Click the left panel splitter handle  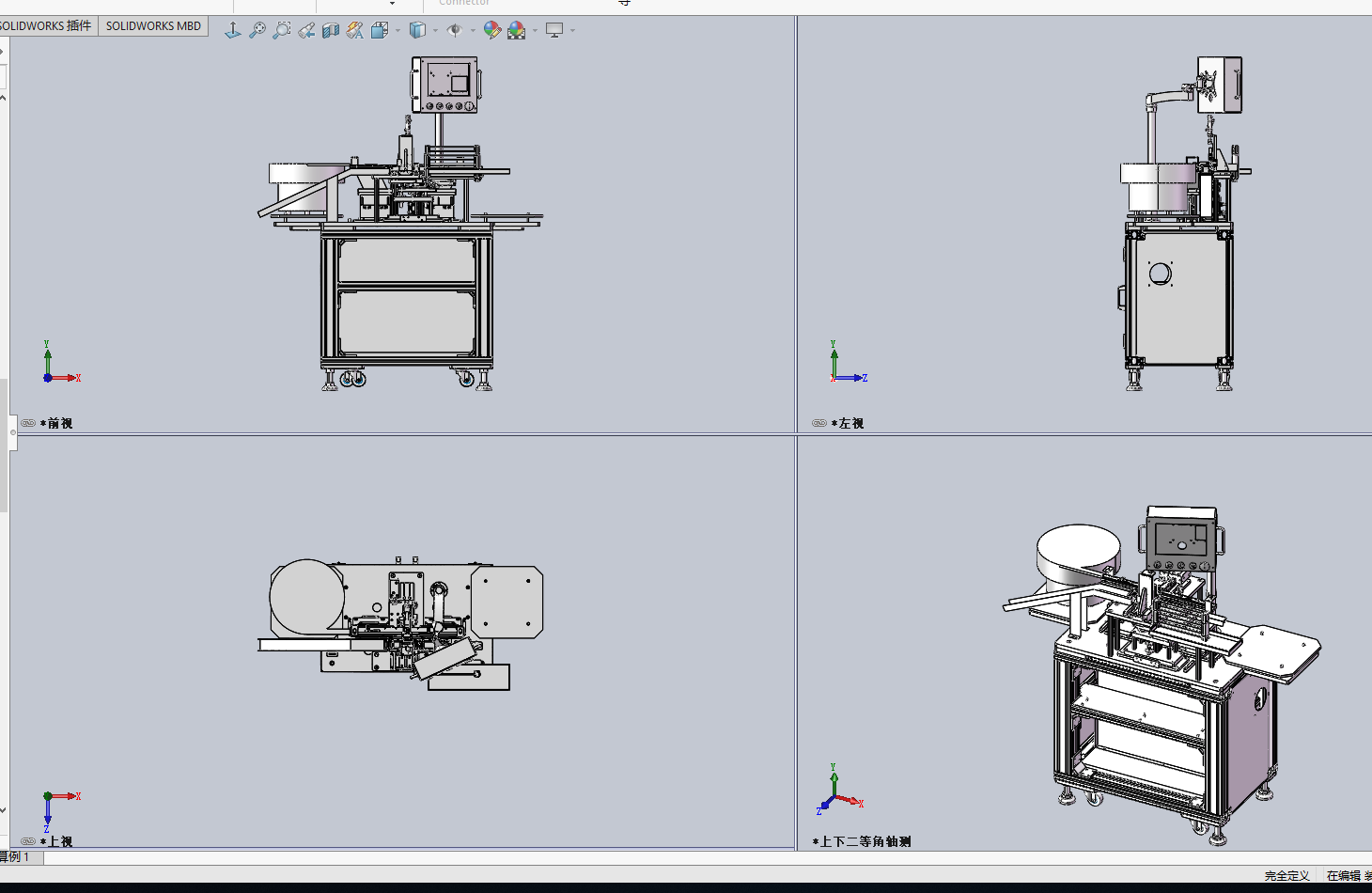pyautogui.click(x=12, y=432)
